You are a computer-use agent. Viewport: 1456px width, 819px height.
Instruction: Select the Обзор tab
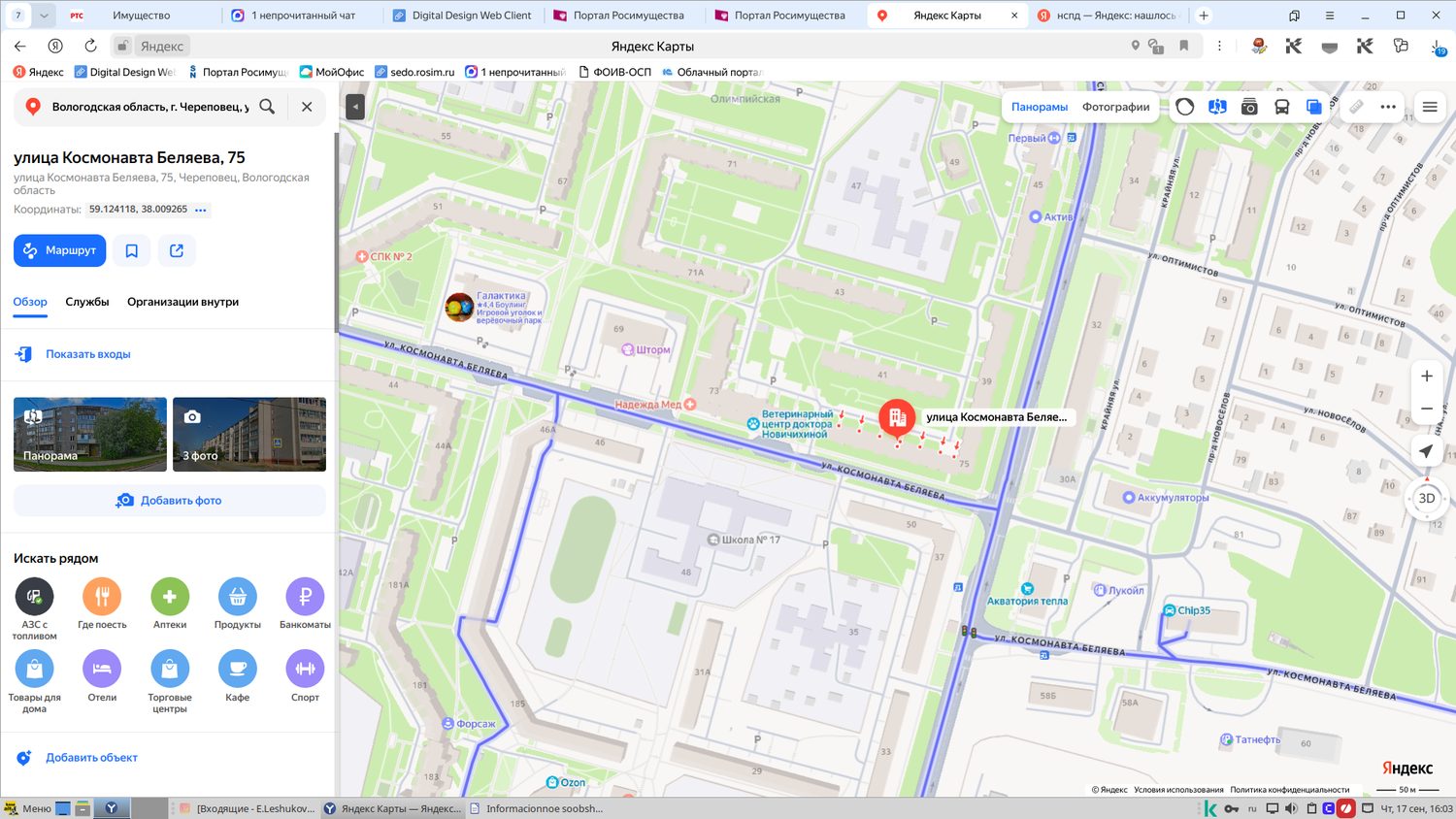click(30, 302)
